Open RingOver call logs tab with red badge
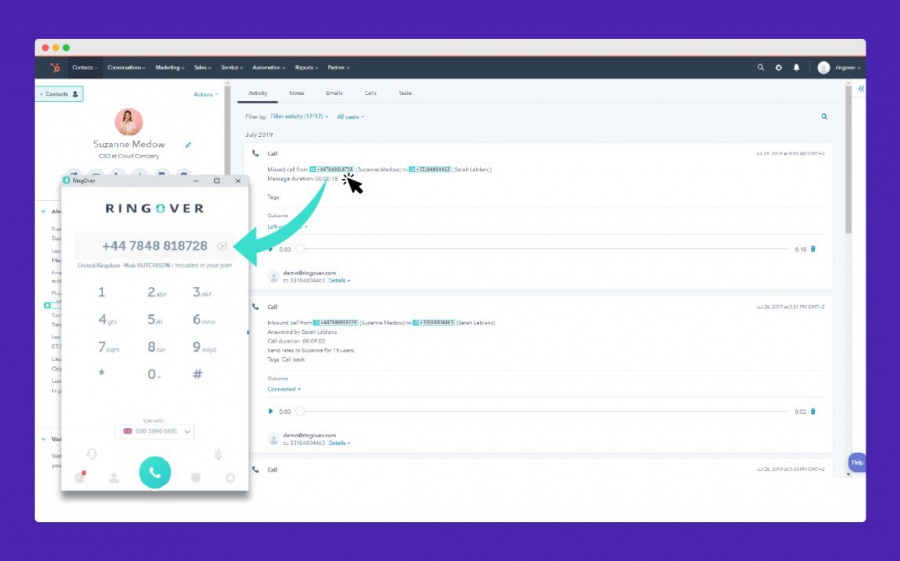Screen dimensions: 900x561 pyautogui.click(x=80, y=477)
